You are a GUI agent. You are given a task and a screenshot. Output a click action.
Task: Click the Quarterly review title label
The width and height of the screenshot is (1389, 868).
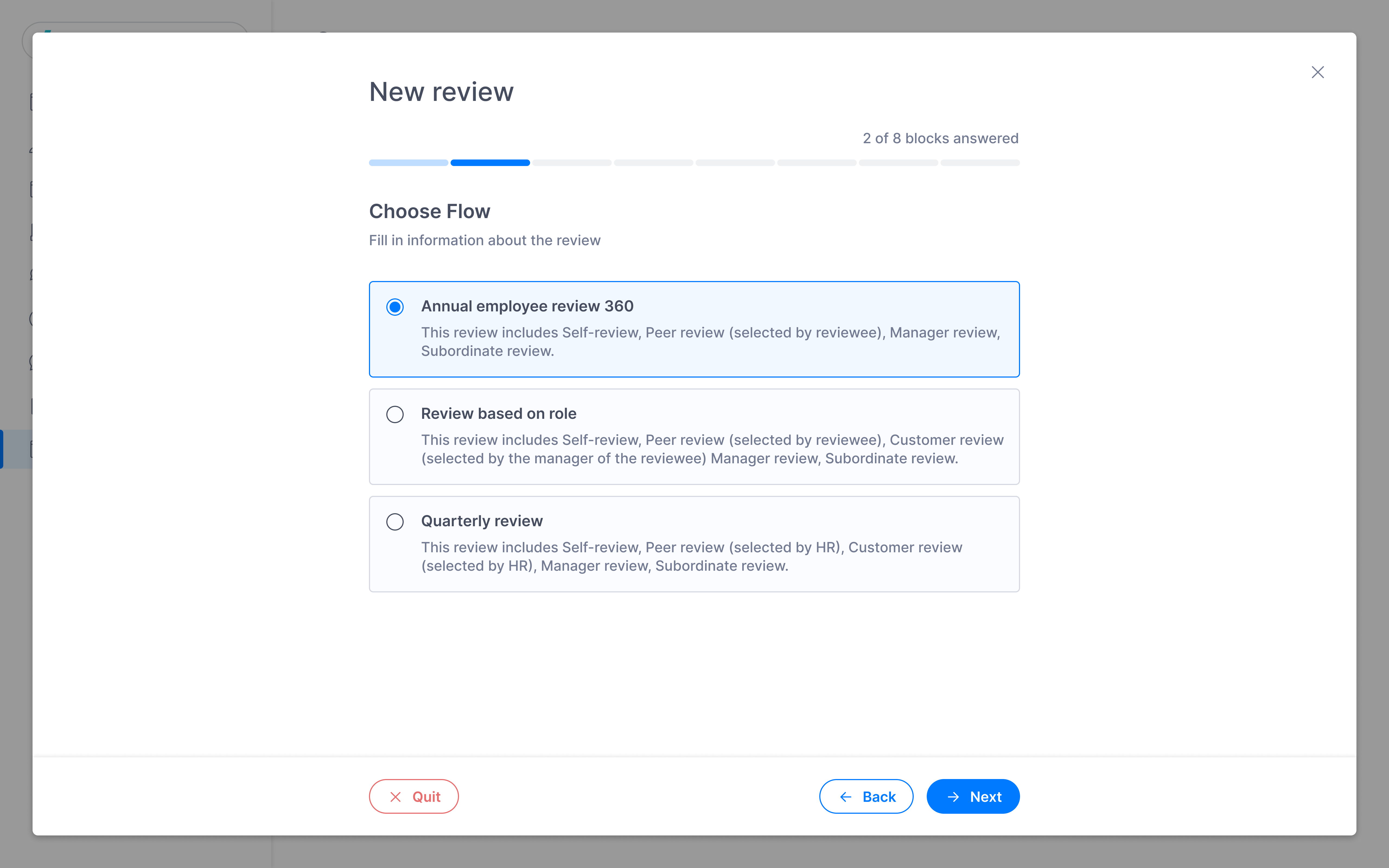pyautogui.click(x=482, y=521)
